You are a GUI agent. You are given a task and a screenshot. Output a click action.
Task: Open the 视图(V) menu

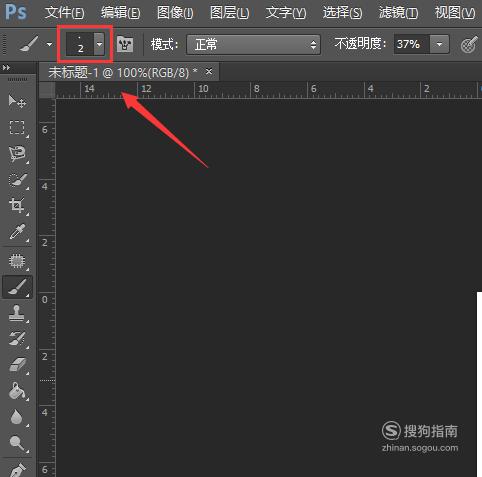(455, 13)
